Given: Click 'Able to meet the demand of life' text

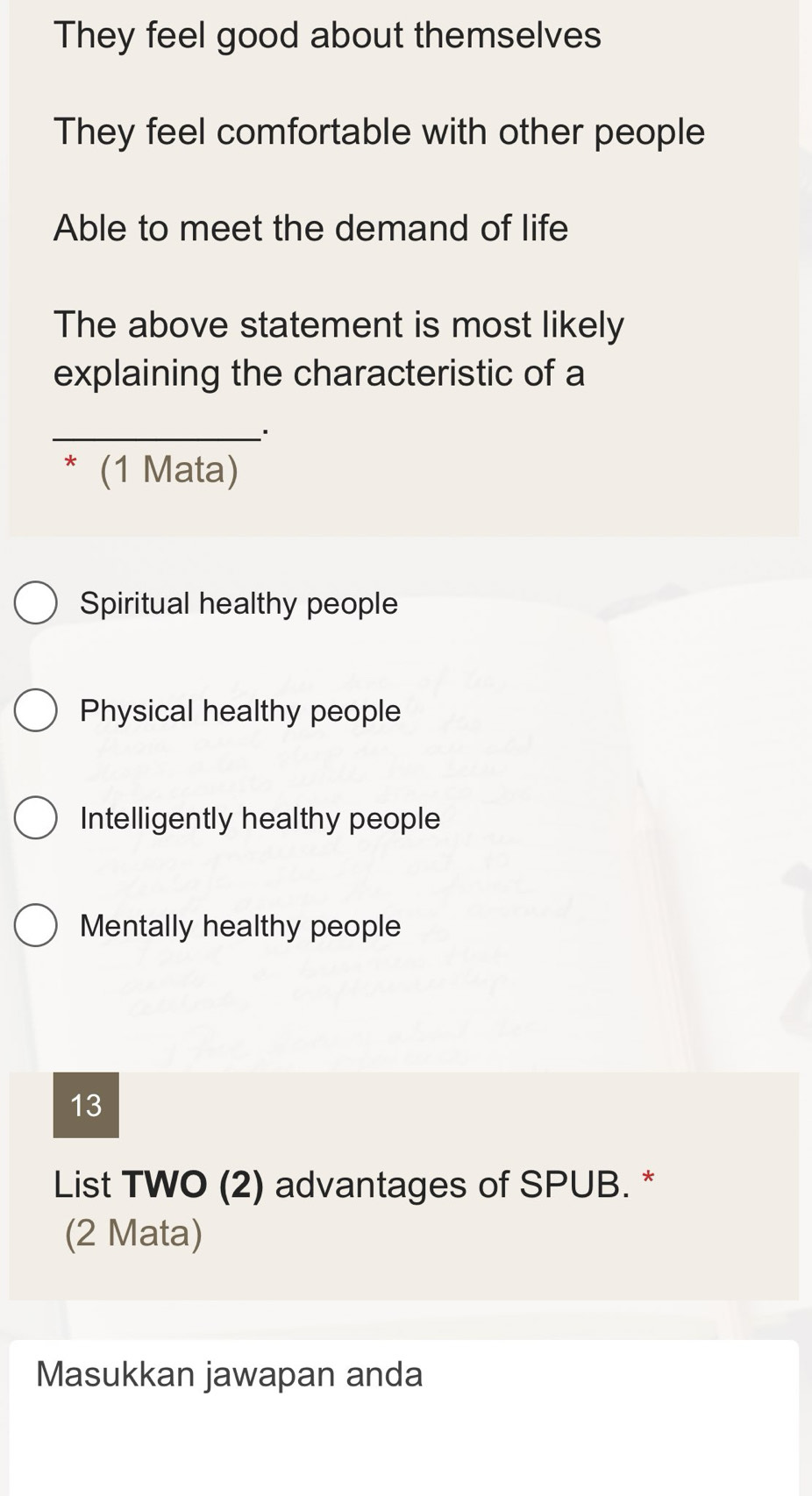Looking at the screenshot, I should coord(310,228).
